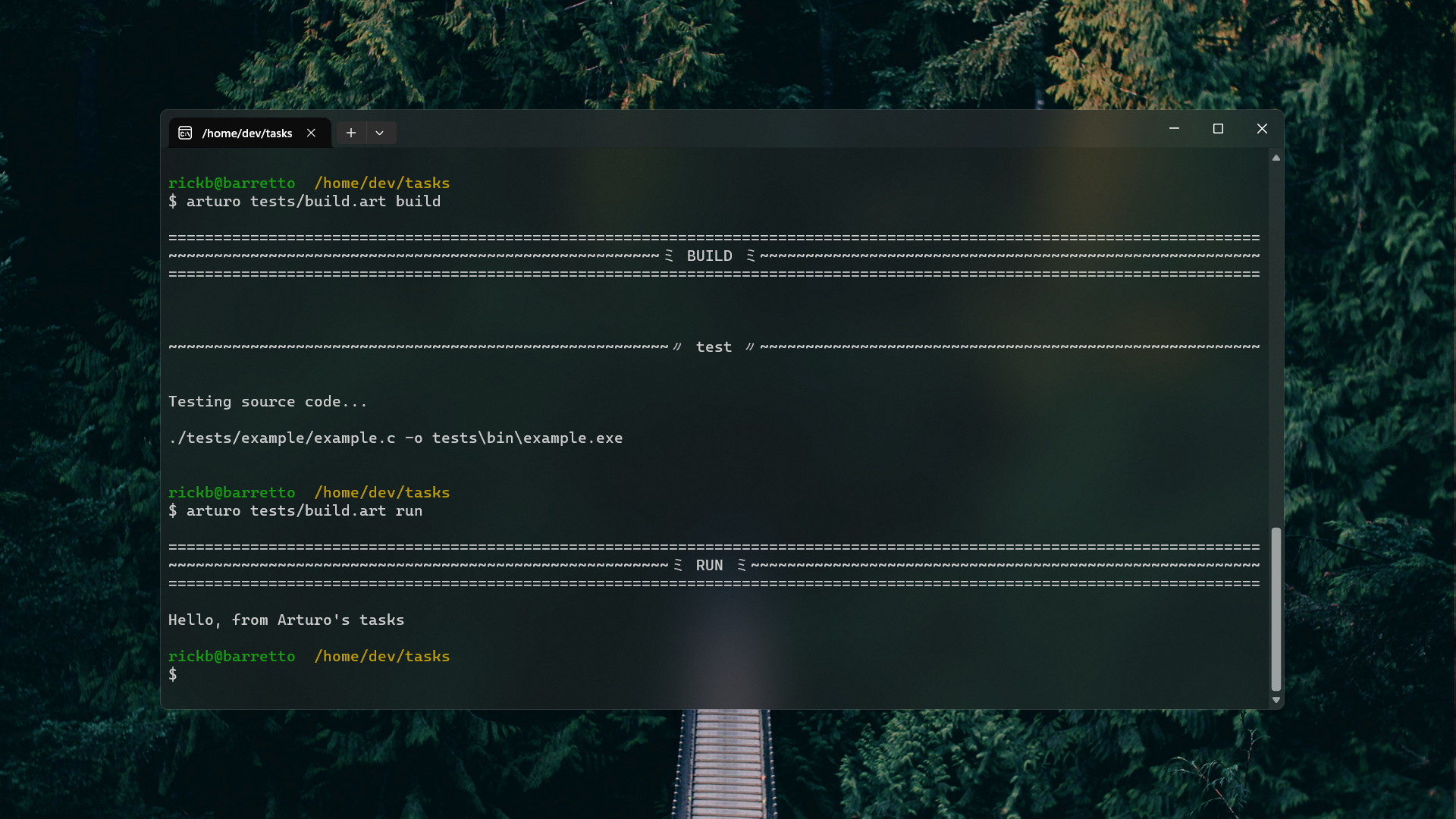Image resolution: width=1456 pixels, height=819 pixels.
Task: Click the scrollbar up arrow
Action: click(1276, 158)
